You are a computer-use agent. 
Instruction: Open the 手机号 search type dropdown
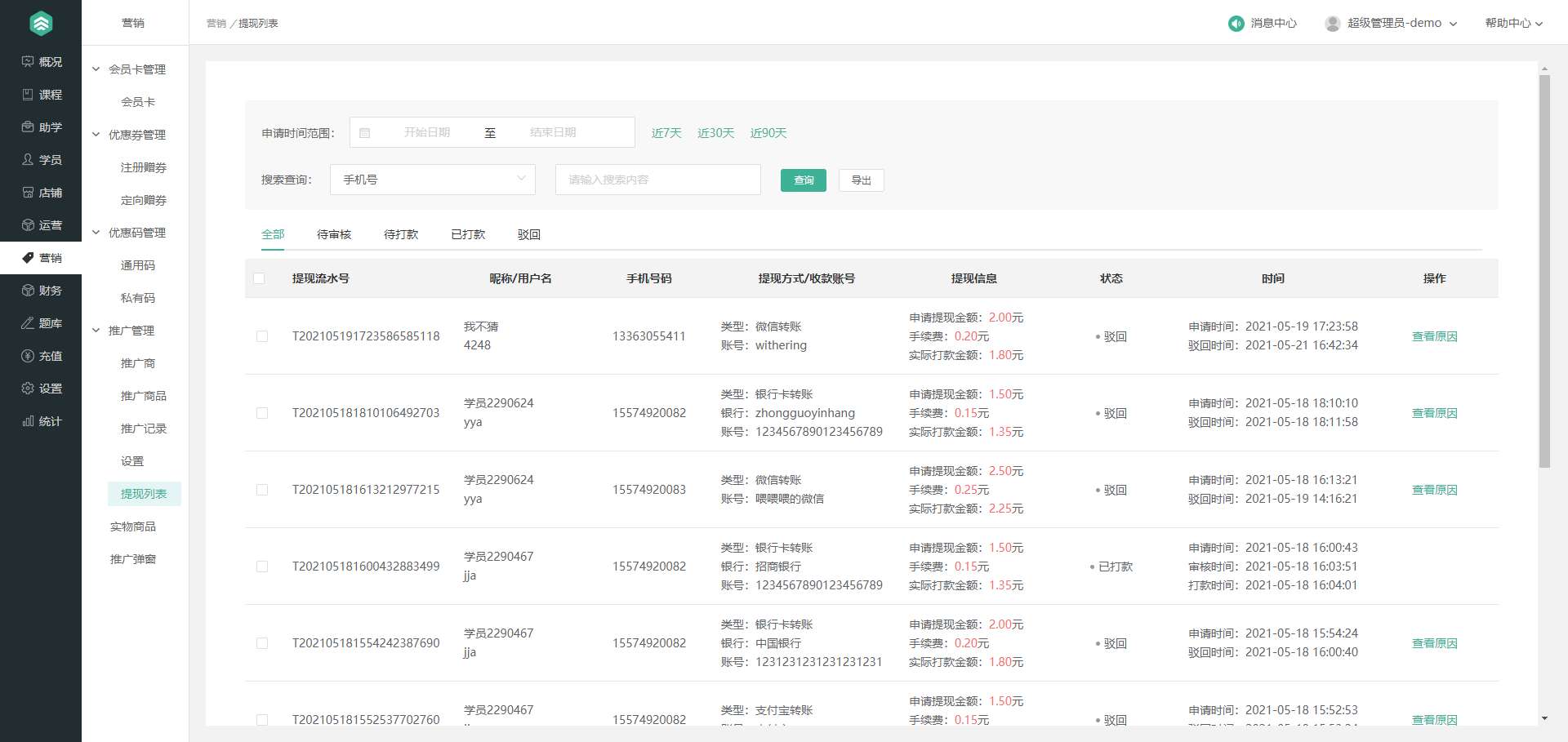[433, 180]
